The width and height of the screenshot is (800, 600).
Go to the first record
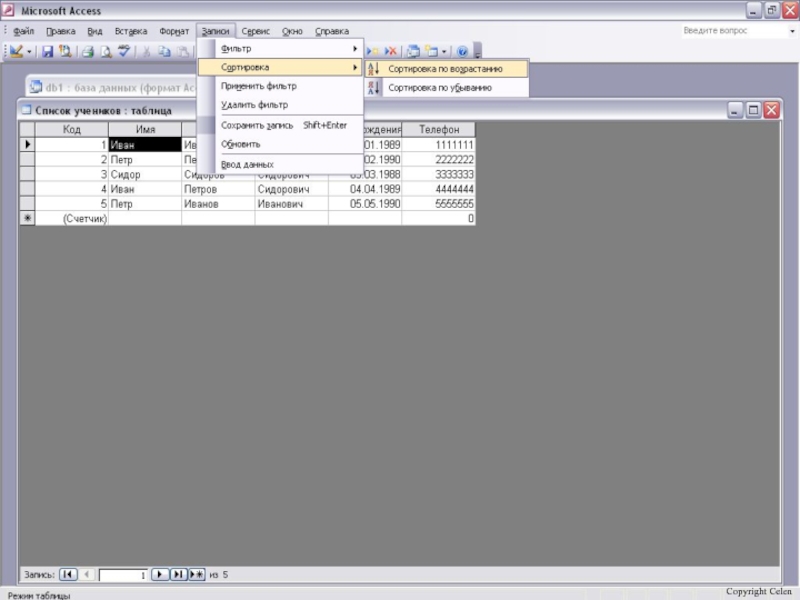pos(68,575)
